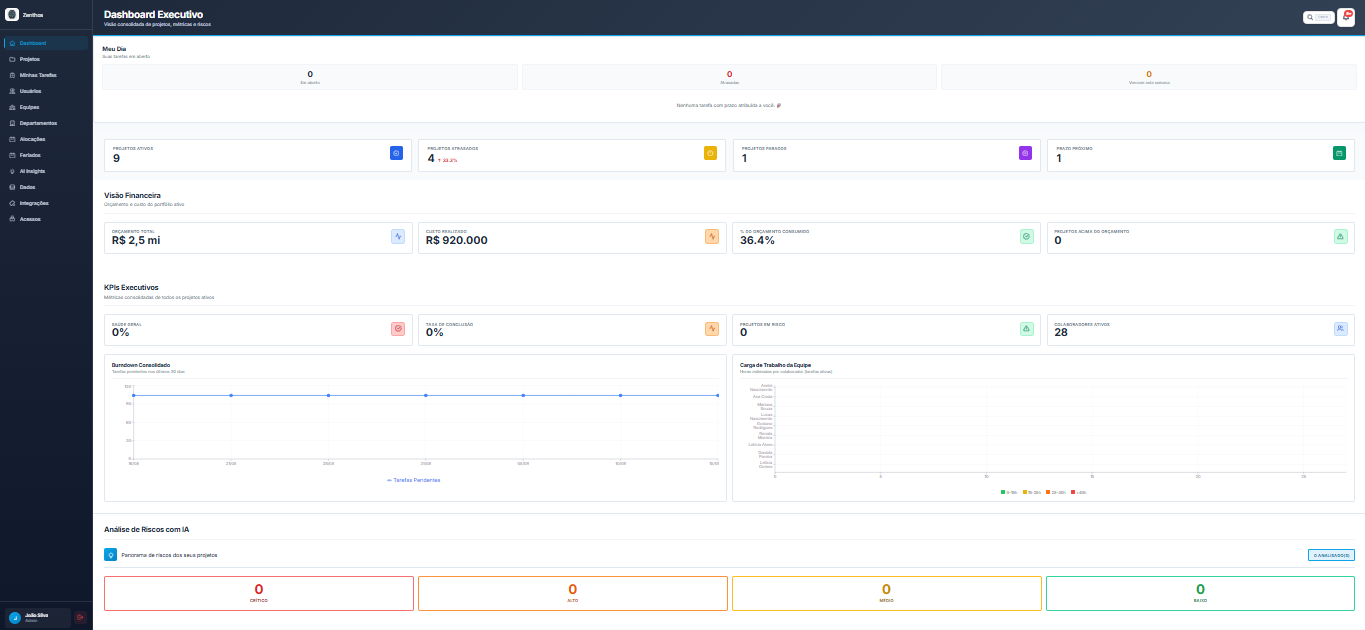Open Departamentos in the sidebar
Screen dimensions: 1365x630
pyautogui.click(x=46, y=123)
